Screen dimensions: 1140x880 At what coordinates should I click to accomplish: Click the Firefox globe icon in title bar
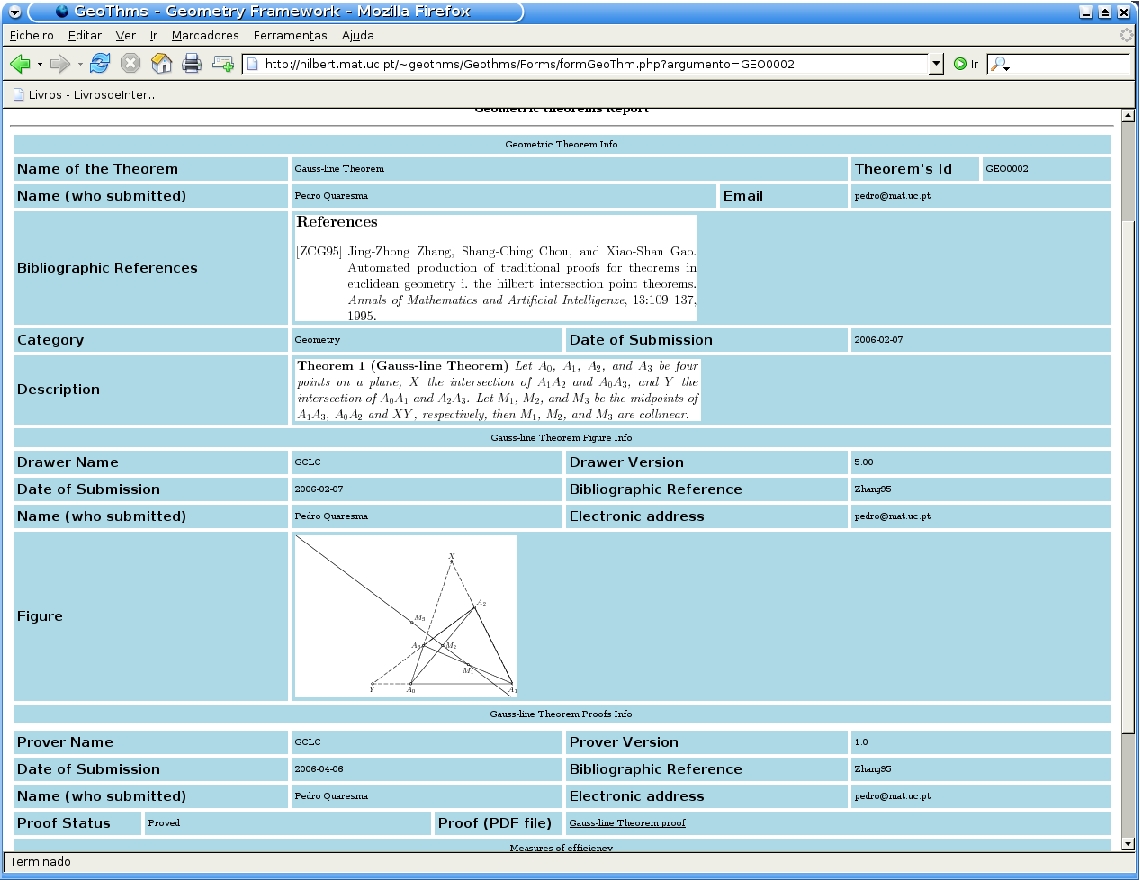pos(62,11)
